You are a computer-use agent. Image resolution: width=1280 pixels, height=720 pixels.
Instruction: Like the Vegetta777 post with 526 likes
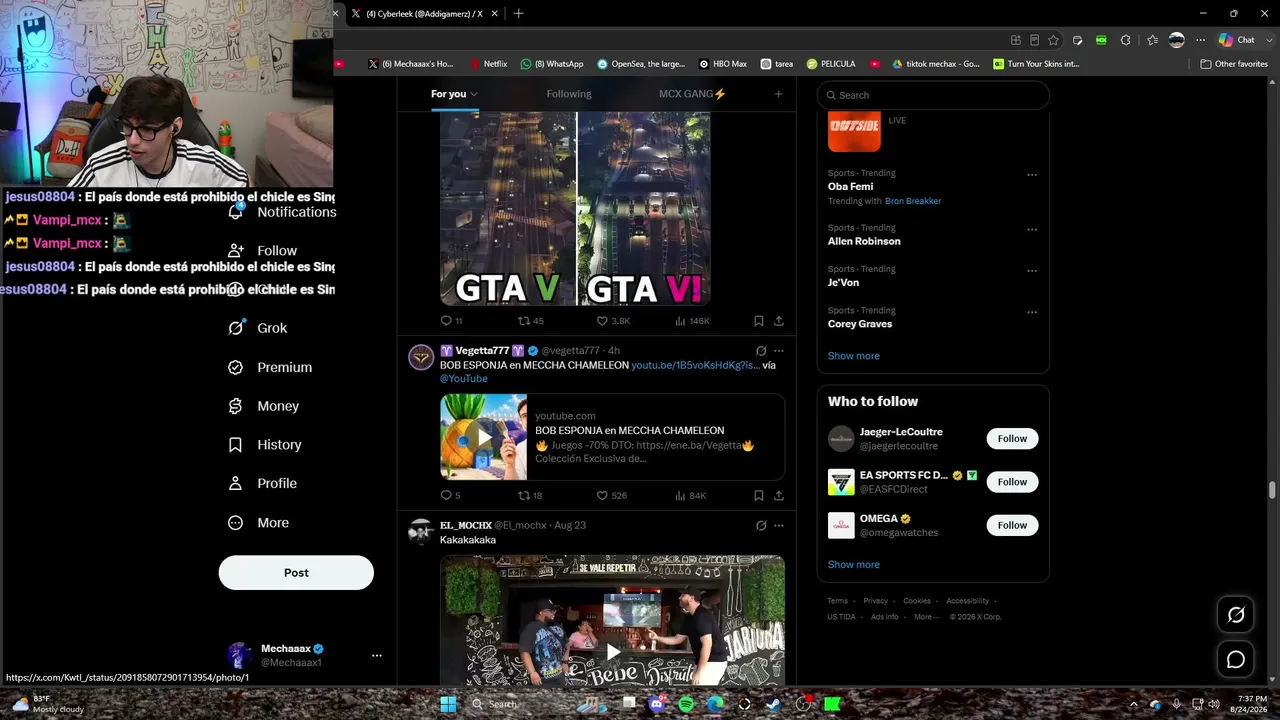tap(611, 495)
